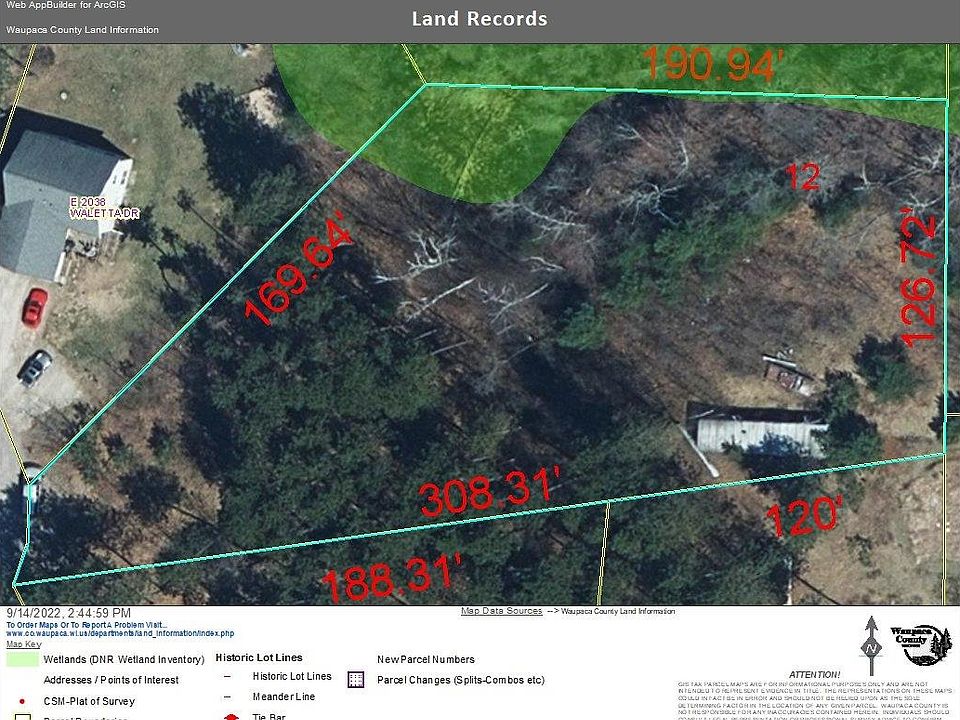Click the Parcel Changes legend symbol
This screenshot has width=960, height=720.
click(x=354, y=680)
